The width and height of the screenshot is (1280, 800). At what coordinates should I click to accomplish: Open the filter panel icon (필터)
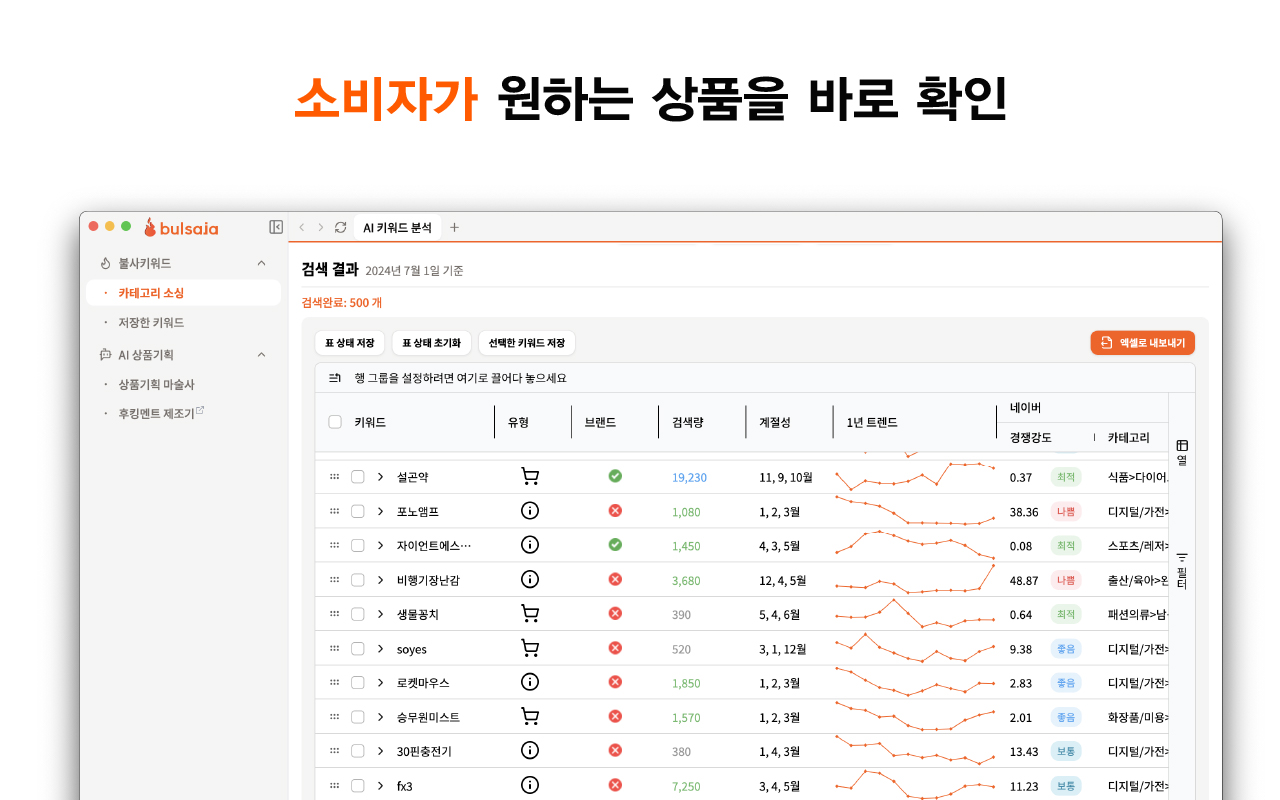pos(1182,570)
